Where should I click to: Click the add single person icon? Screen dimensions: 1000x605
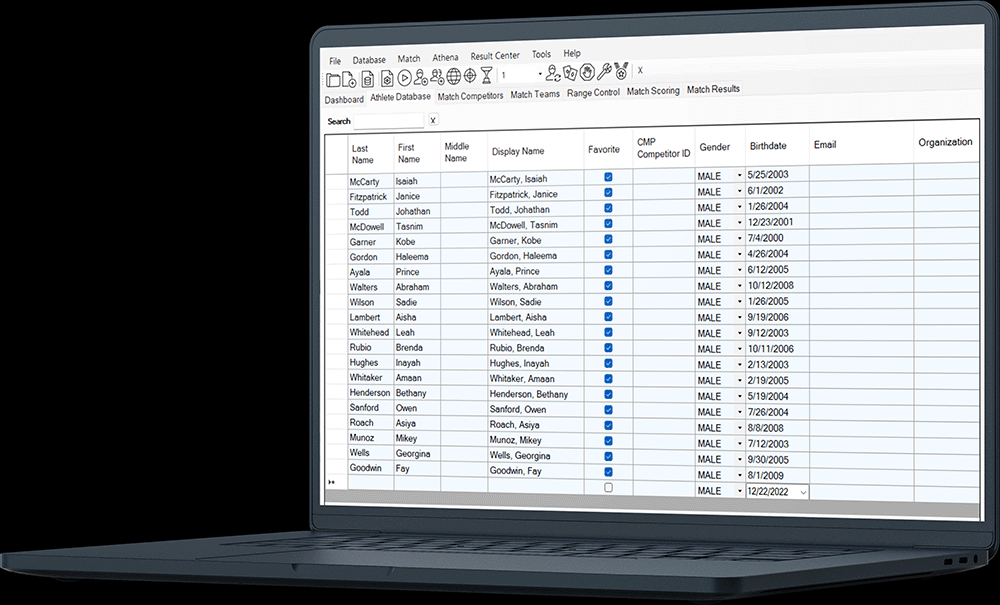[x=420, y=77]
